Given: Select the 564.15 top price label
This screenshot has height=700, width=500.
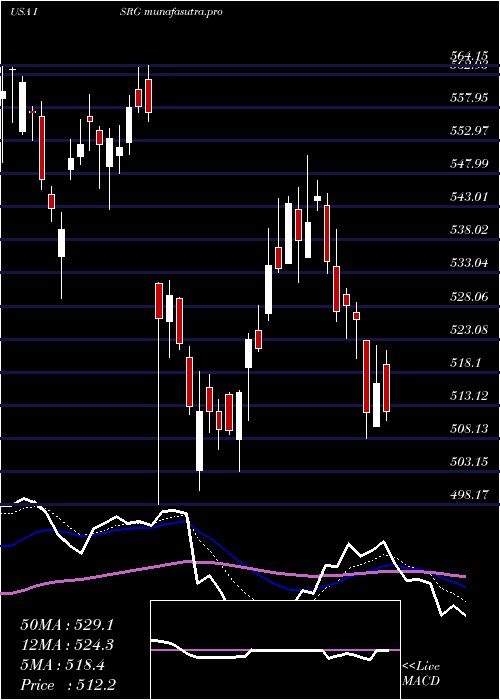Looking at the screenshot, I should [469, 56].
